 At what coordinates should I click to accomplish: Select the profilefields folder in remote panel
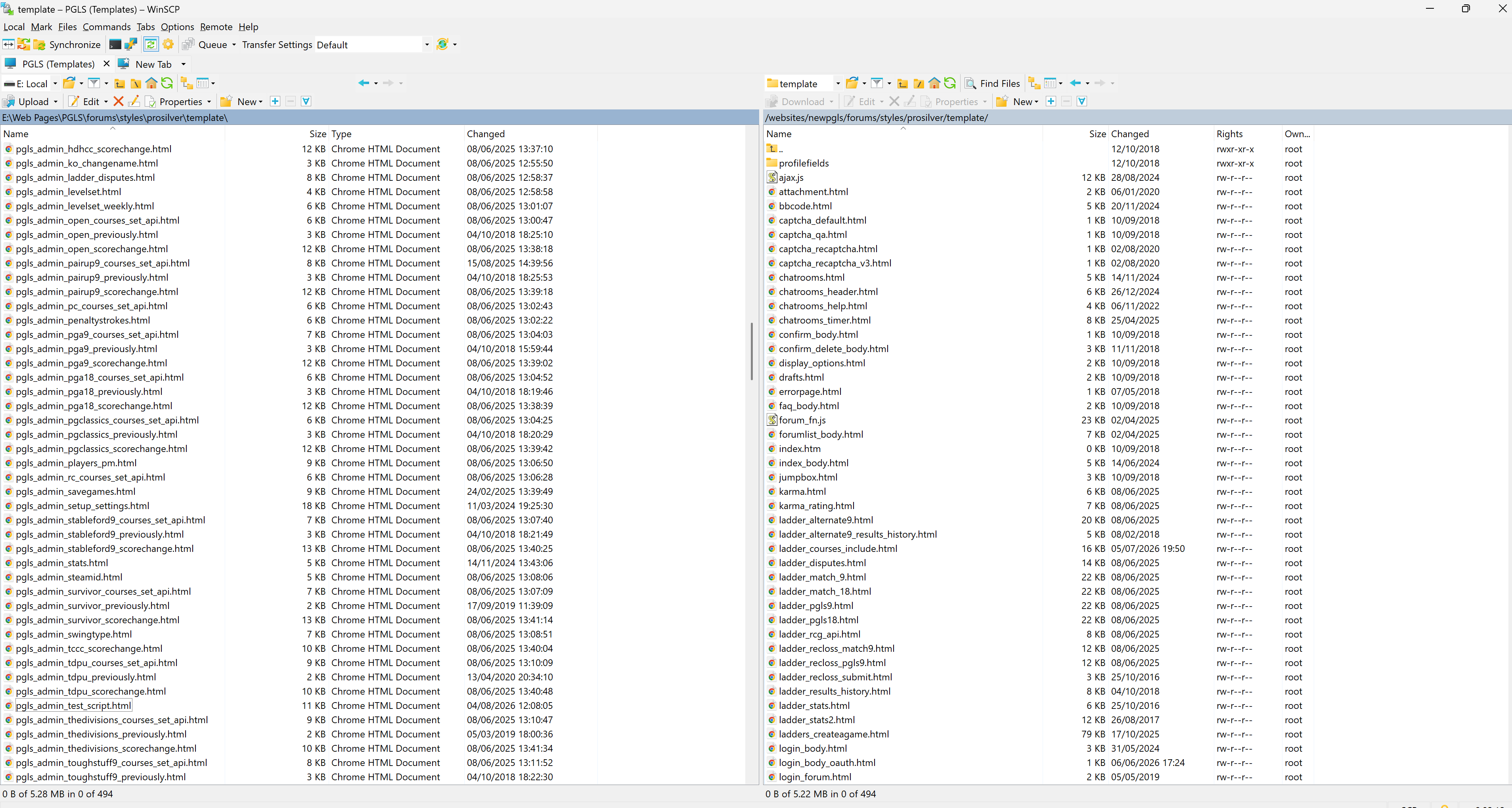[804, 163]
